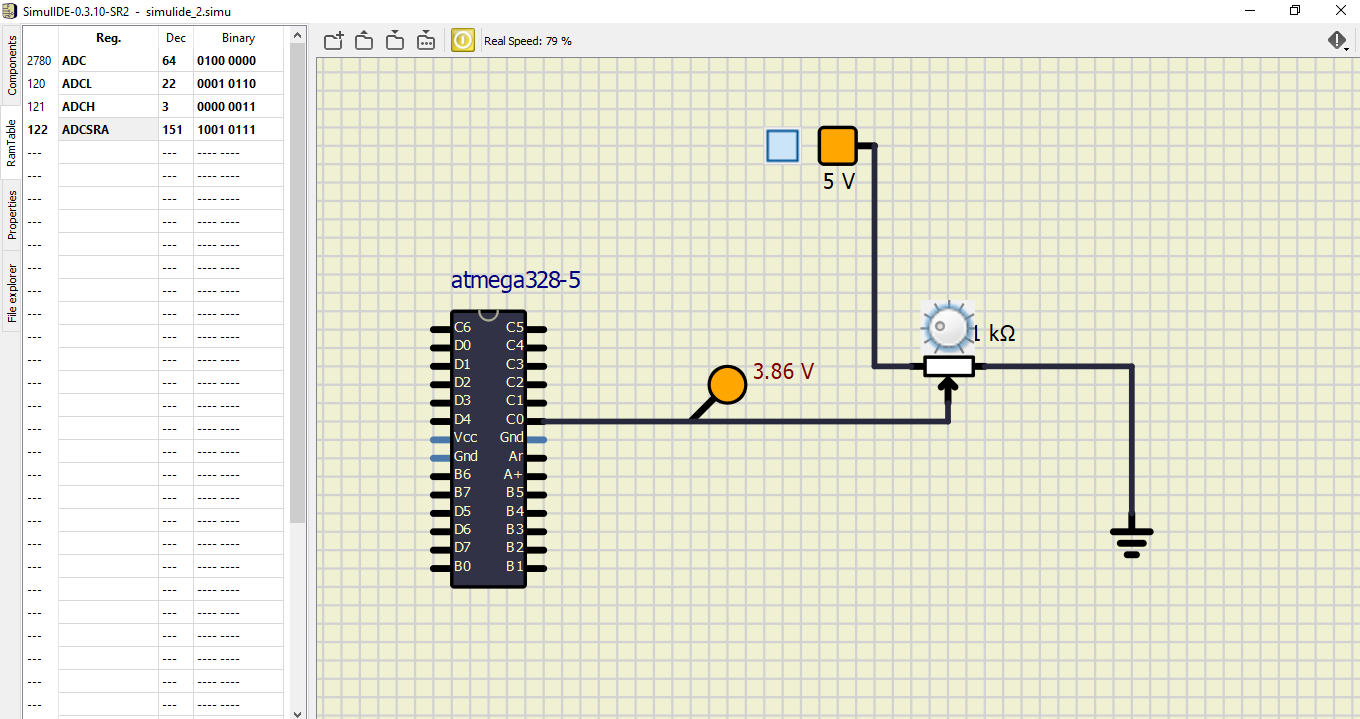Restore the window using the title bar button
Screen dimensions: 1360x719
pyautogui.click(x=1295, y=10)
